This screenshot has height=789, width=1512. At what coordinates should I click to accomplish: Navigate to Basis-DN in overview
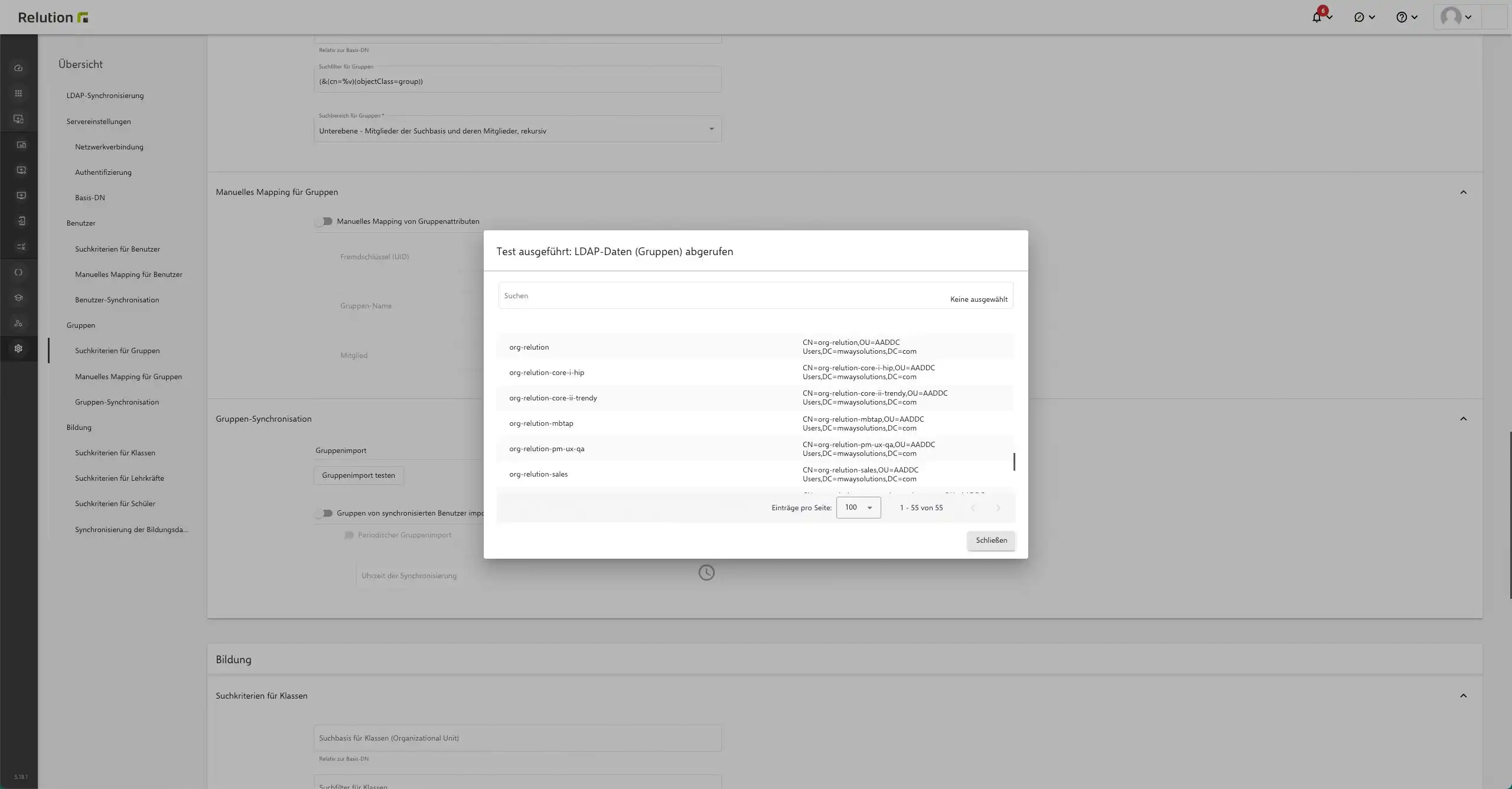coord(90,198)
